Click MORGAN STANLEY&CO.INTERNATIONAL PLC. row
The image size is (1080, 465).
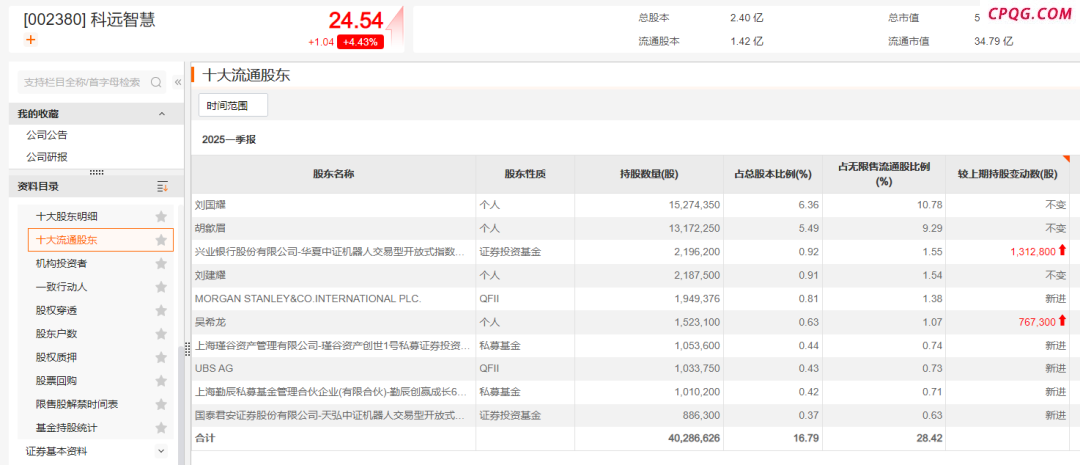coord(308,298)
